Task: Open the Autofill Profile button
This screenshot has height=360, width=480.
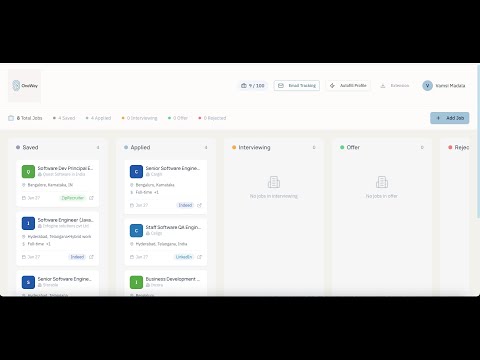Action: click(348, 86)
